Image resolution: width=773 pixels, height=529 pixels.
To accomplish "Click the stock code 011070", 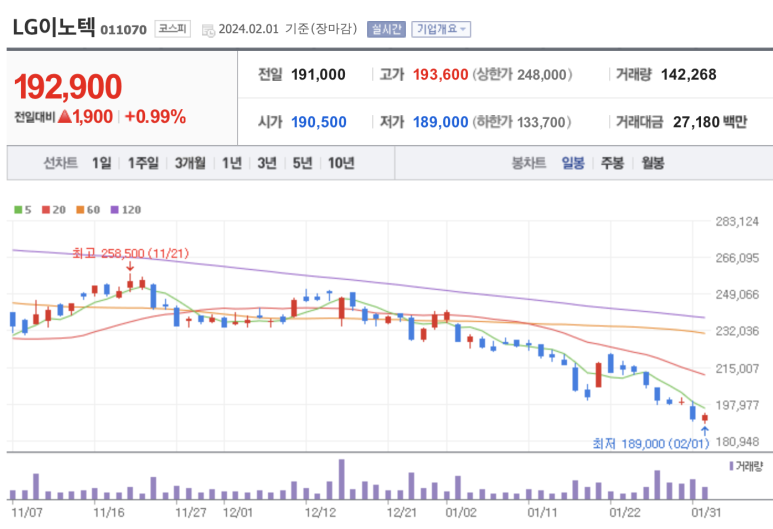I will pos(123,30).
